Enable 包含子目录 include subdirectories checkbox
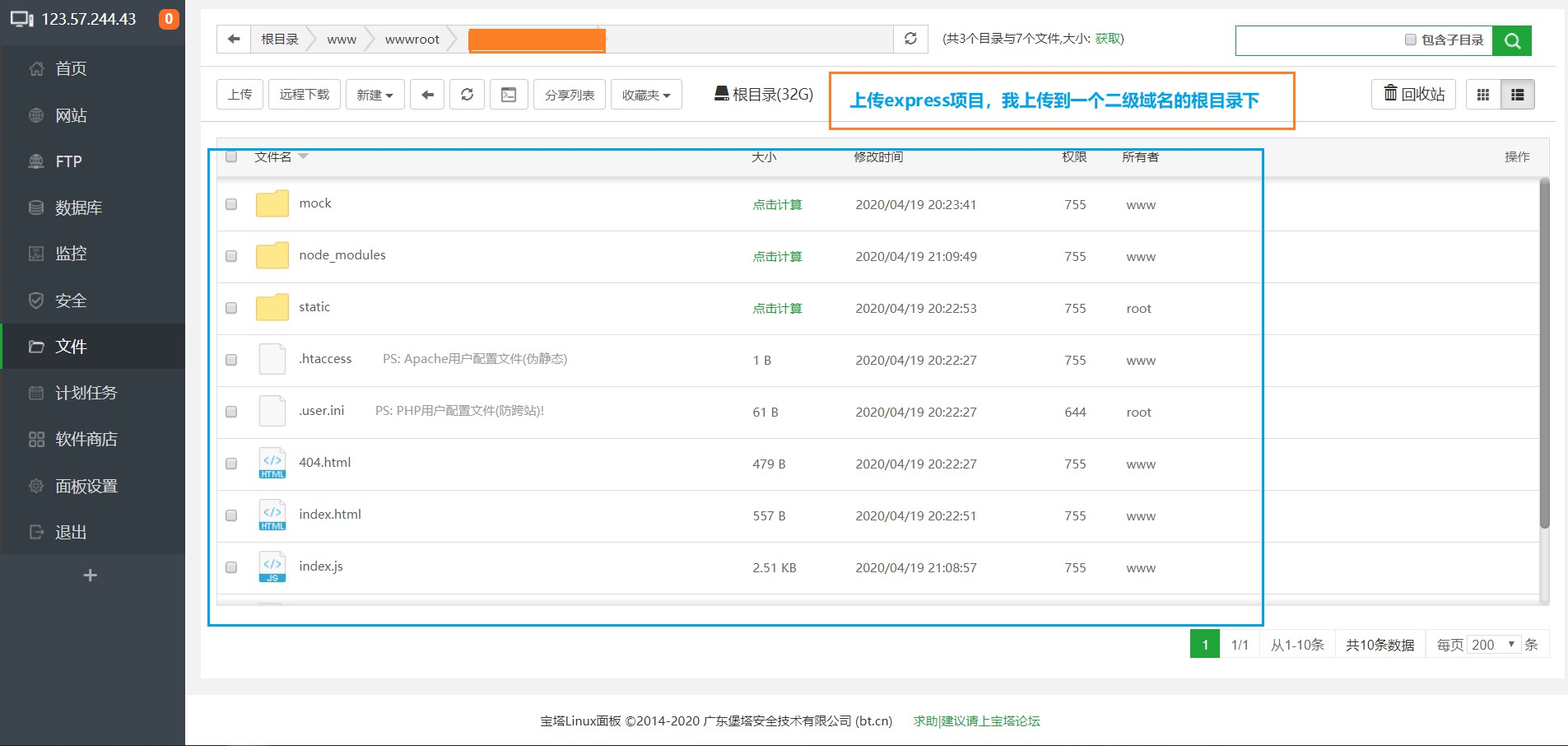 (x=1411, y=40)
